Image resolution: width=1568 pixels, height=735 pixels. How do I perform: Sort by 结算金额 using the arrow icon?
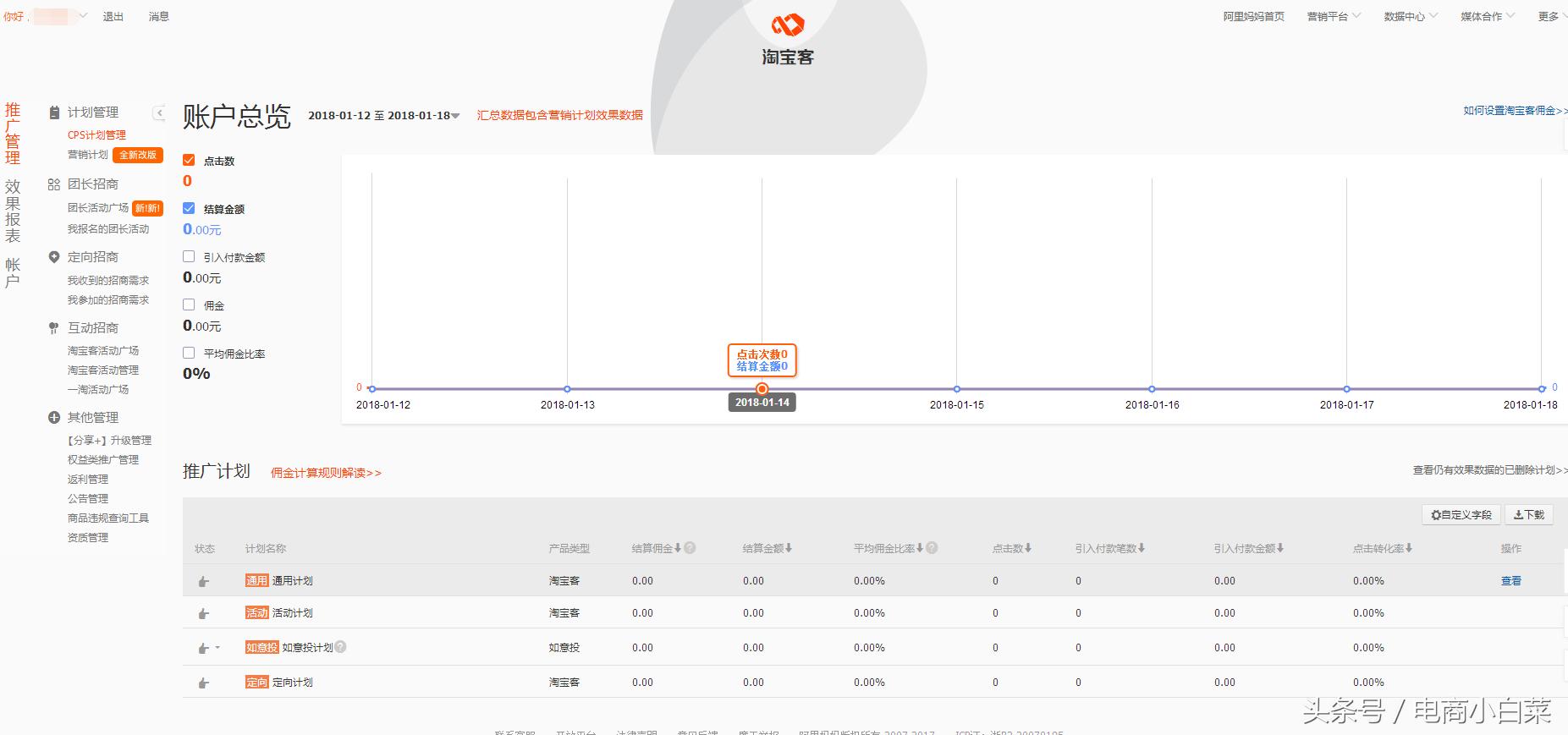(789, 548)
